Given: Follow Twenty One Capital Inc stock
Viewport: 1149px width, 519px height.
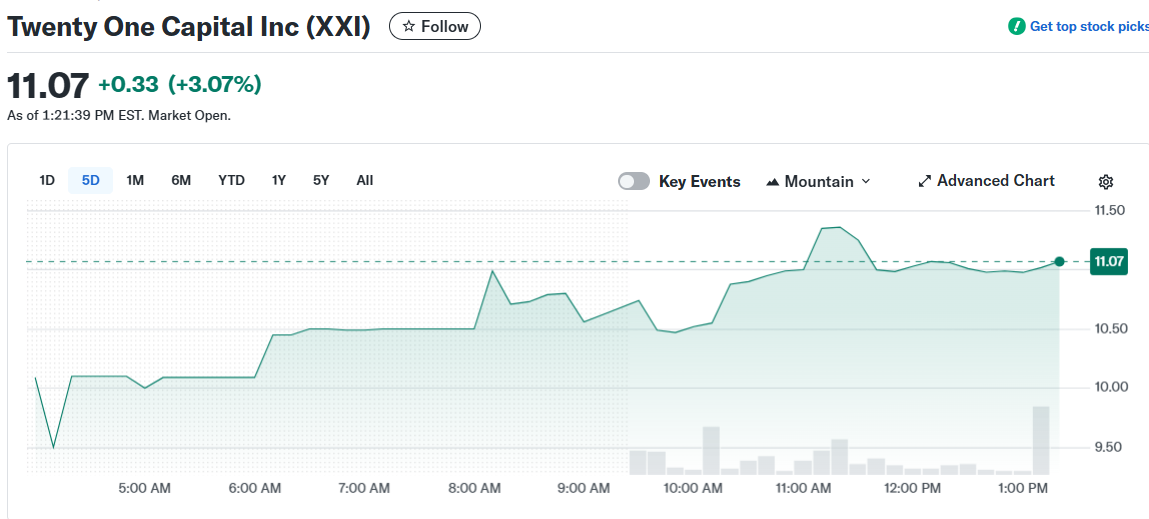Looking at the screenshot, I should 435,27.
